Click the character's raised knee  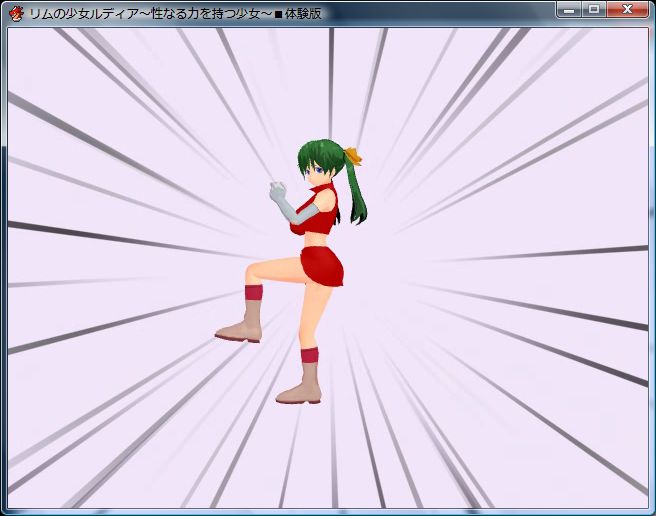tap(252, 273)
